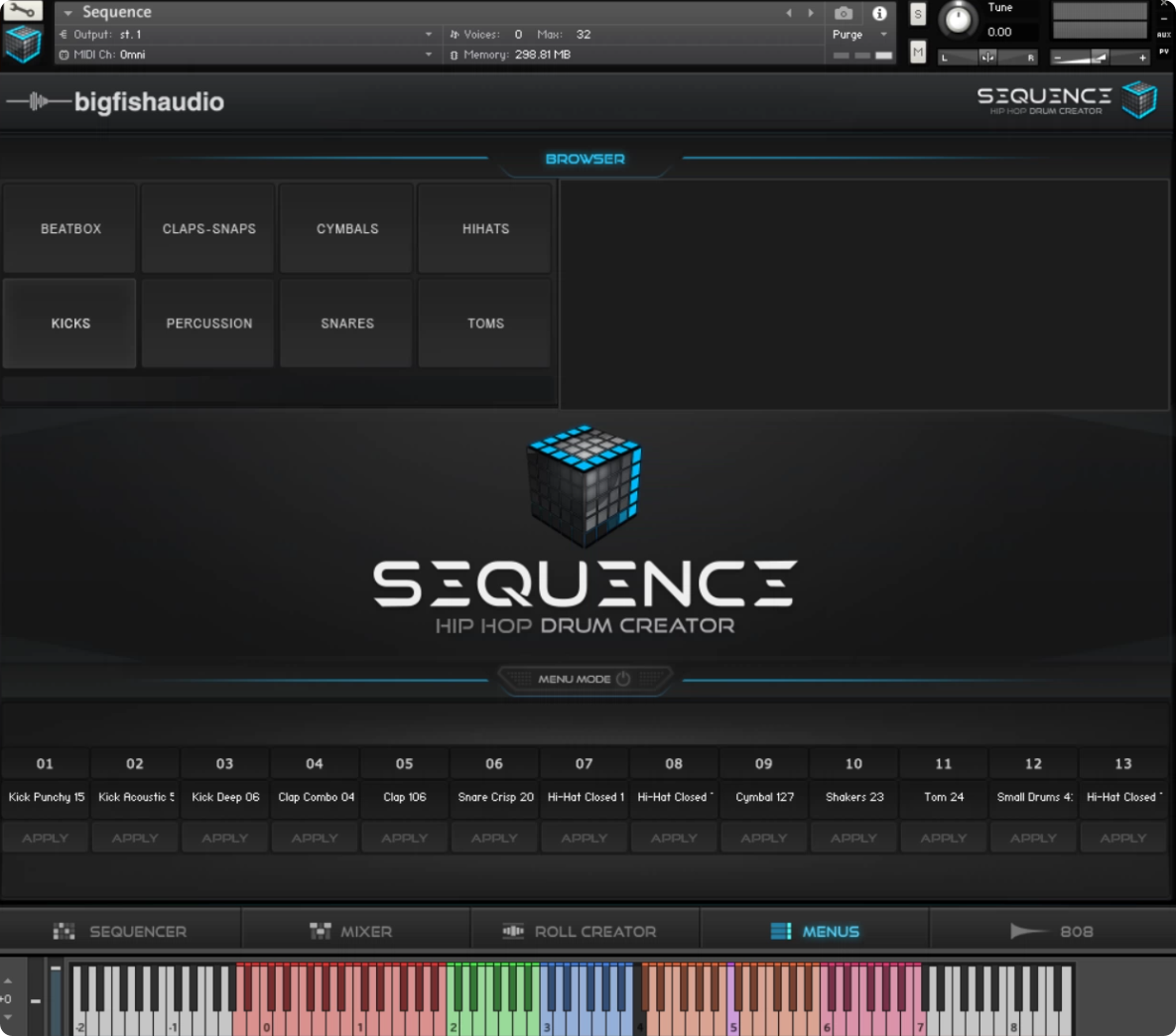This screenshot has height=1036, width=1176.
Task: Click the Kick Punchy 15 sample name
Action: point(47,797)
